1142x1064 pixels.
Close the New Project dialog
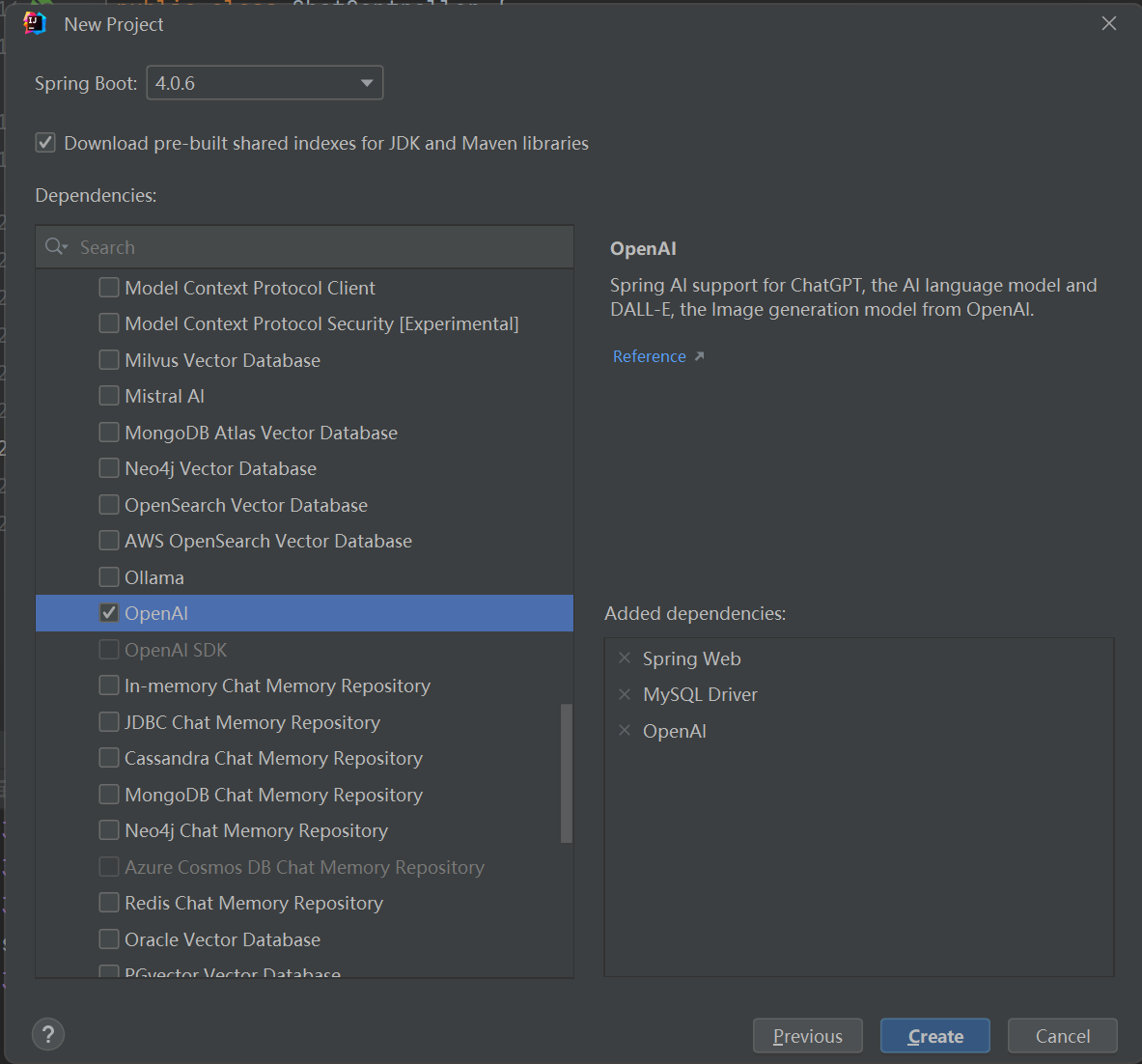1108,24
